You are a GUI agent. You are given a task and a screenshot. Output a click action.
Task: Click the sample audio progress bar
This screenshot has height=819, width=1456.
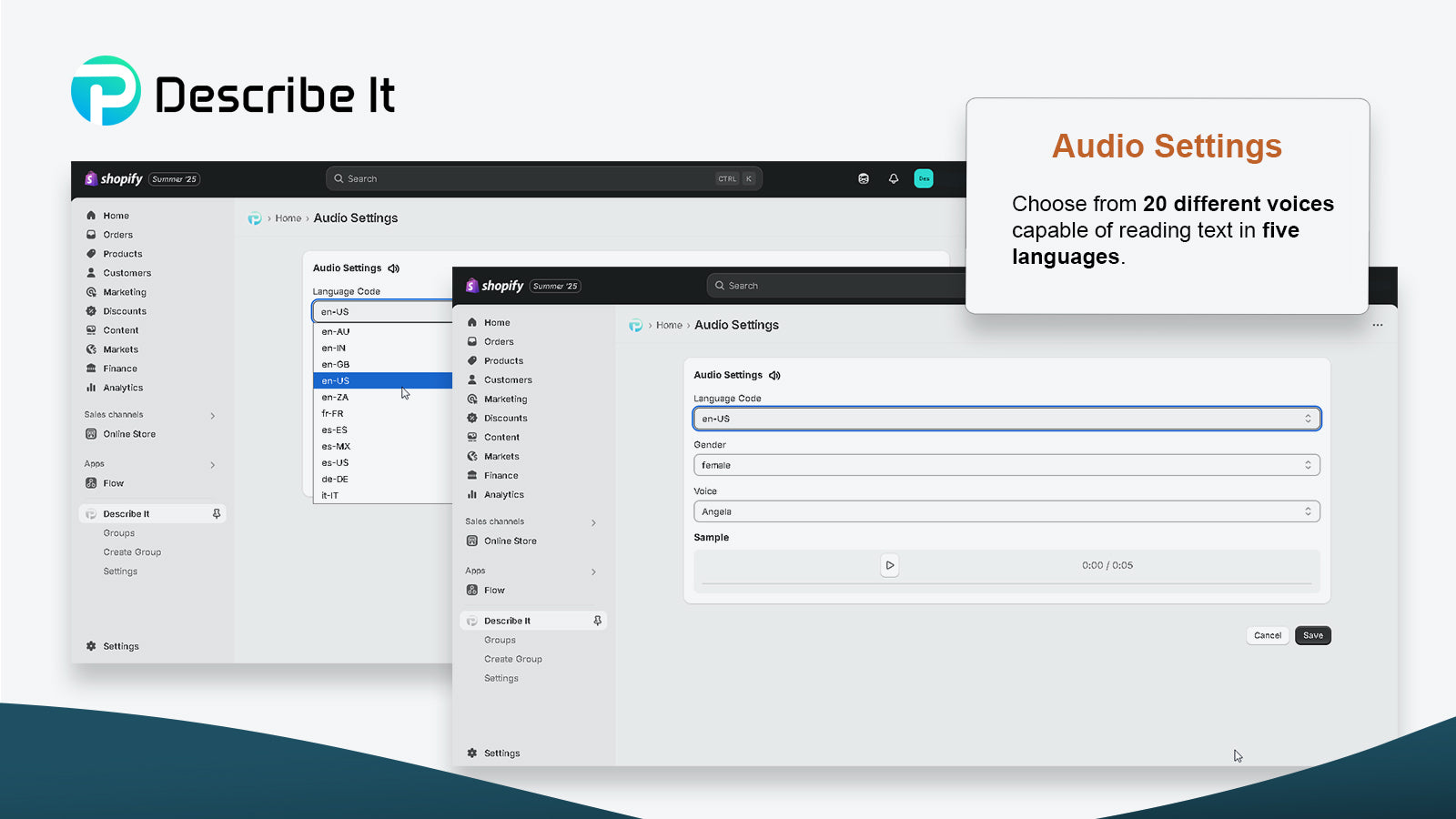point(1006,583)
